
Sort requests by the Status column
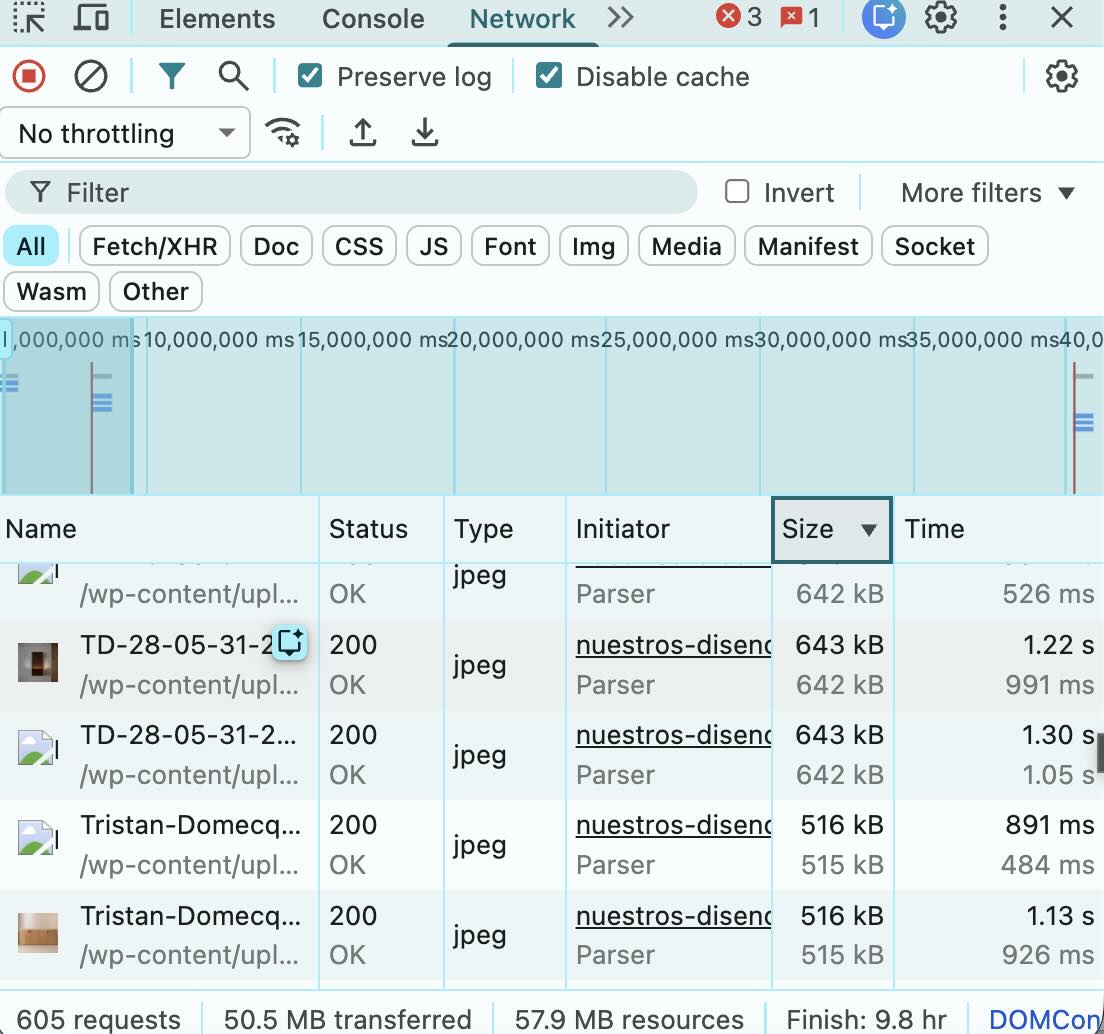click(382, 529)
